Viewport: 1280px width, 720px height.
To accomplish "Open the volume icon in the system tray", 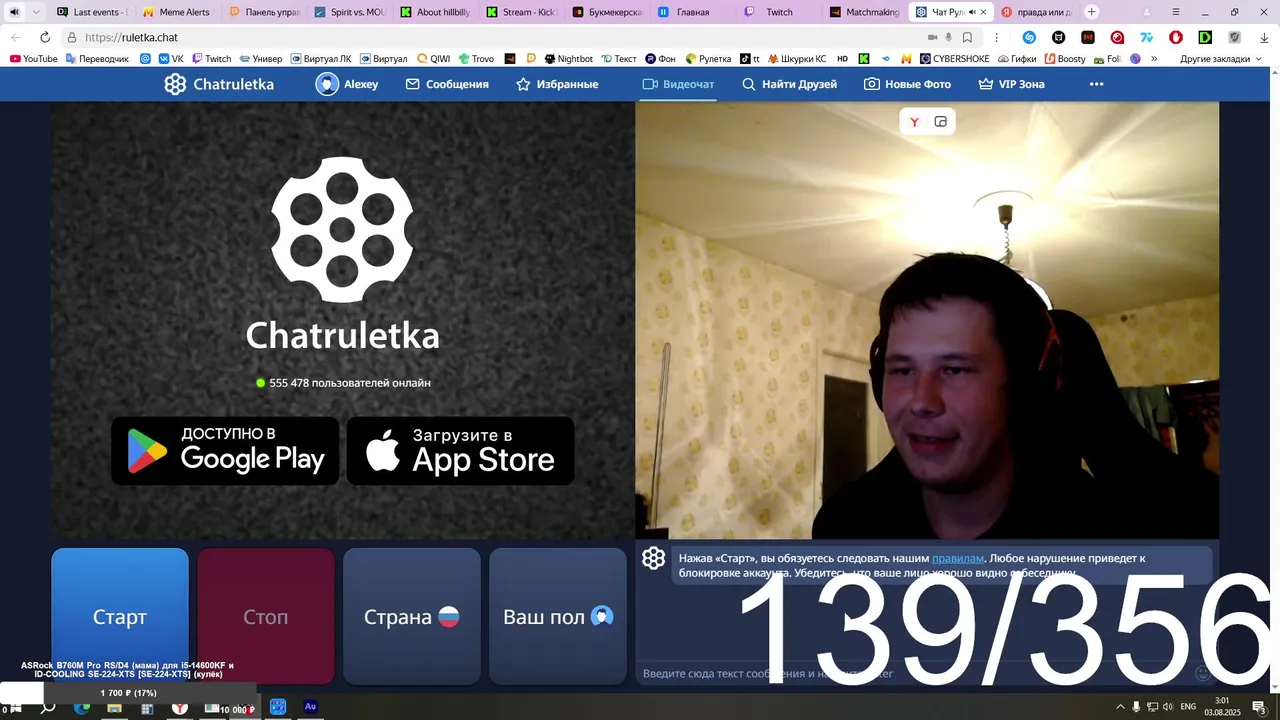I will tap(1167, 706).
